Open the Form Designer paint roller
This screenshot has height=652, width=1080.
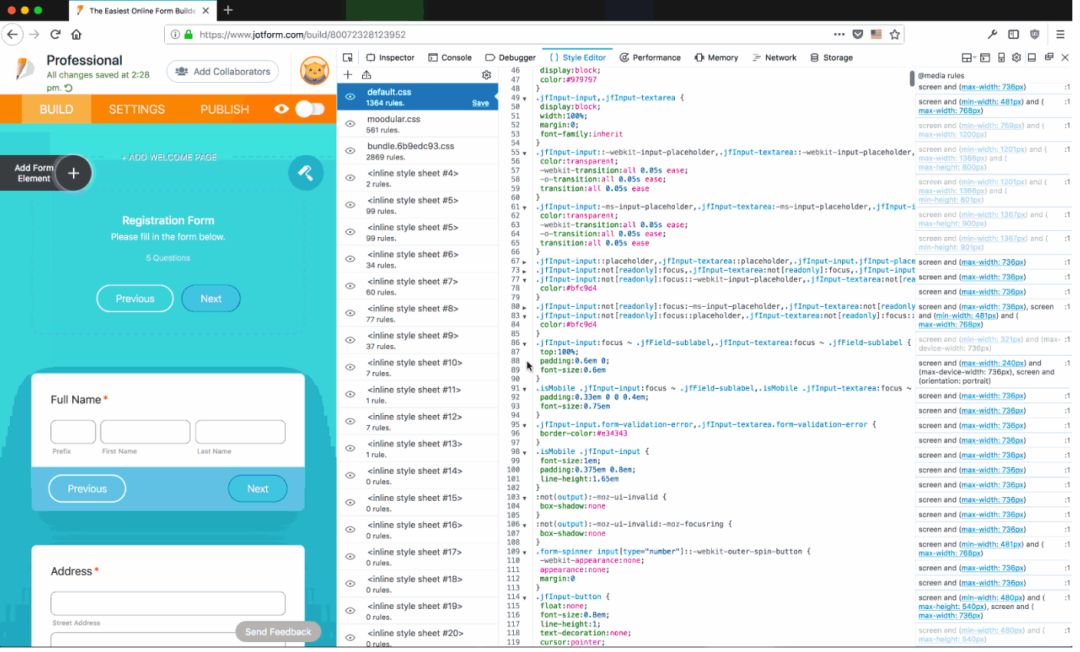point(306,173)
